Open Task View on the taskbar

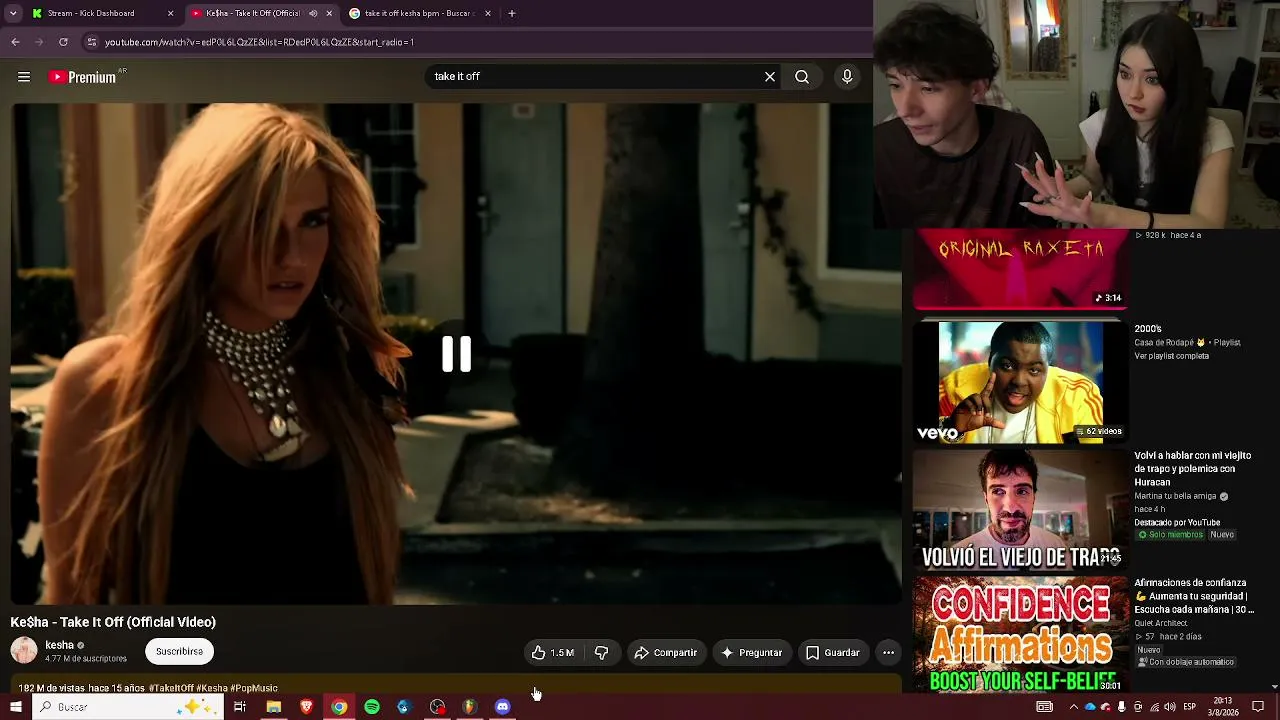coord(240,707)
